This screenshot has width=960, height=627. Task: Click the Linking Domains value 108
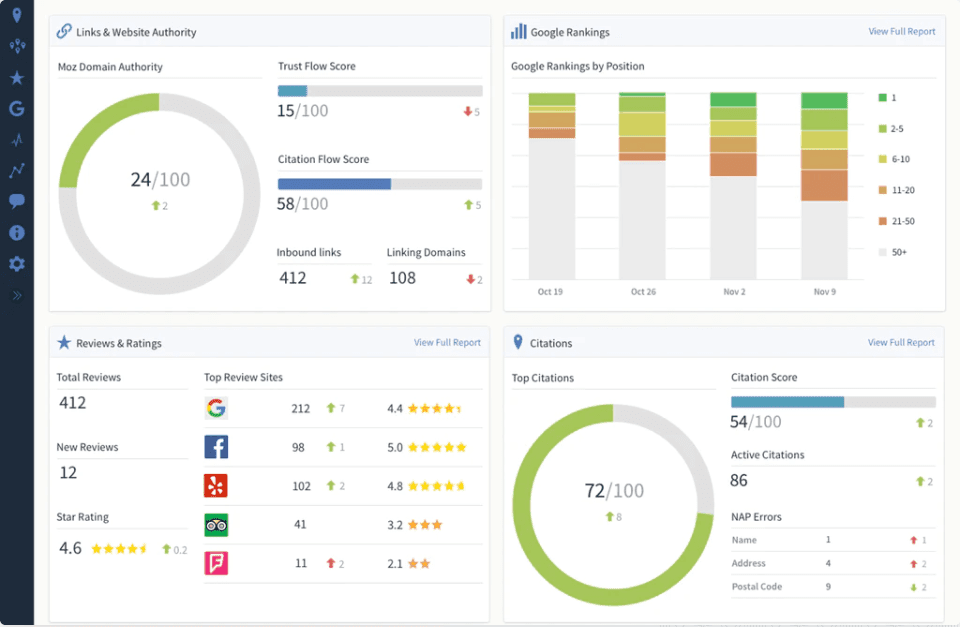[402, 278]
